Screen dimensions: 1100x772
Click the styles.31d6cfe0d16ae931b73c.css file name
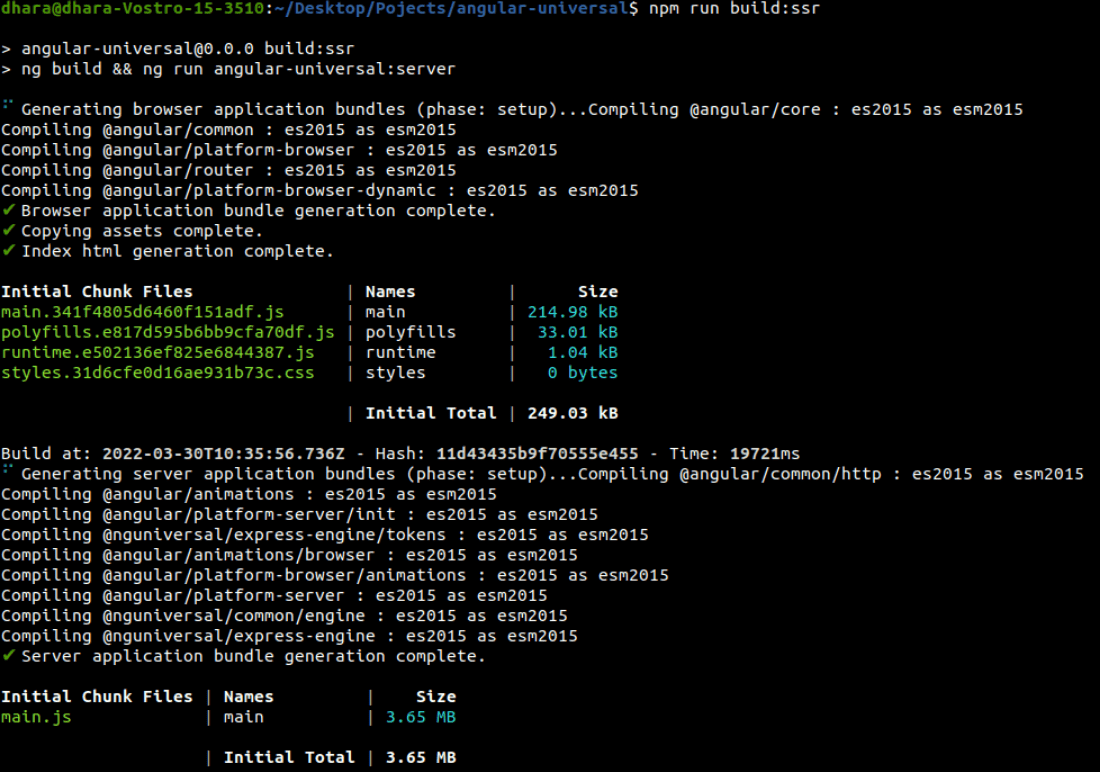[x=158, y=373]
